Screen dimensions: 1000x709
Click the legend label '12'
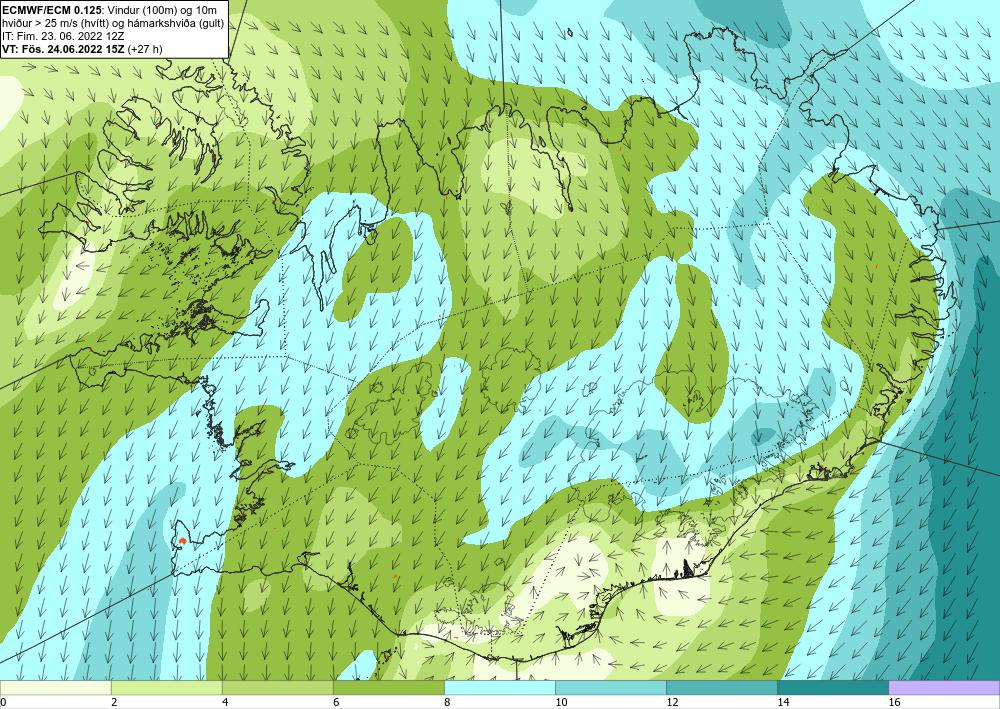(x=672, y=703)
